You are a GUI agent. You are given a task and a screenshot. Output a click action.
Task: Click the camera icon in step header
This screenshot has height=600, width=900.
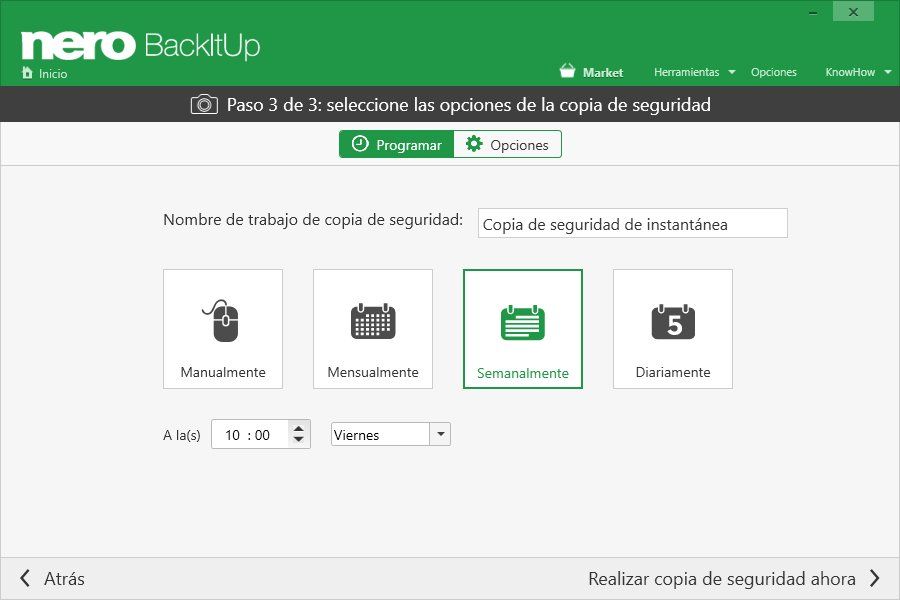tap(204, 104)
